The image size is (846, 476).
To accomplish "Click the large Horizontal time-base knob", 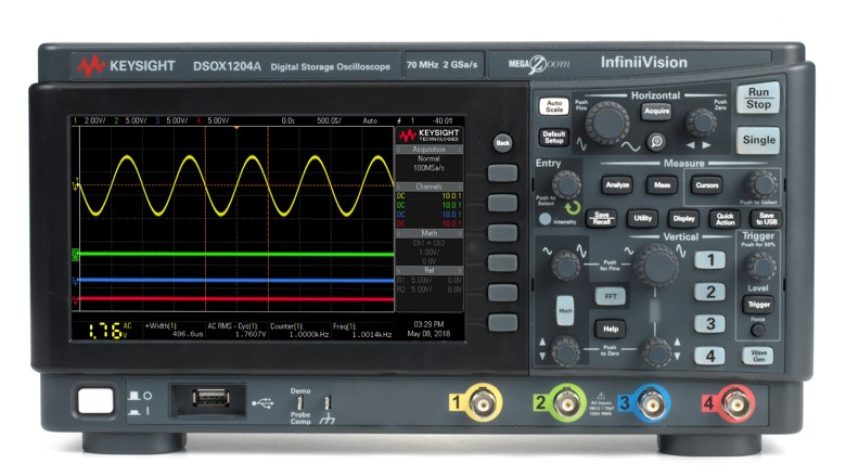I will point(607,123).
